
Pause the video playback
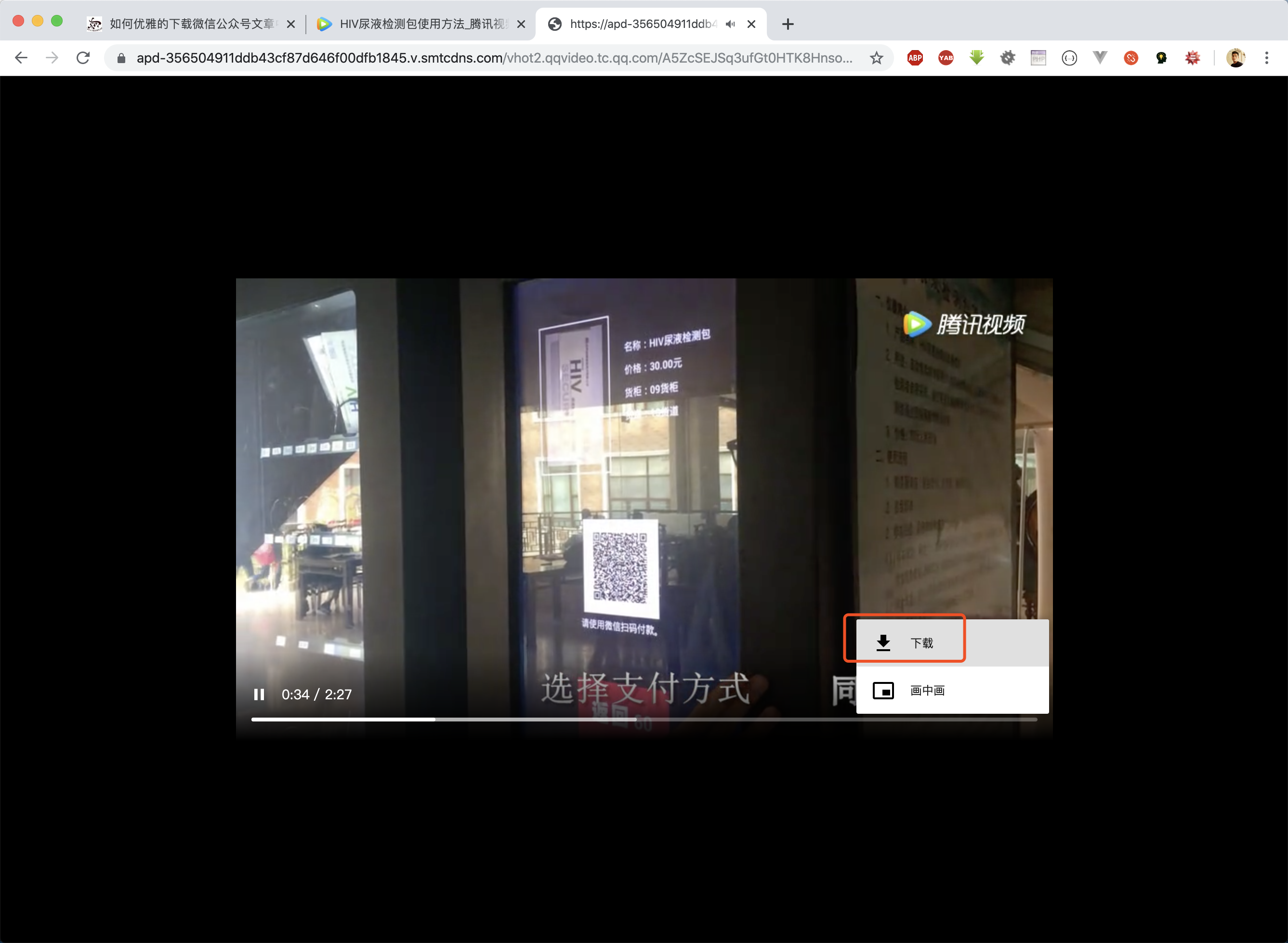click(259, 694)
